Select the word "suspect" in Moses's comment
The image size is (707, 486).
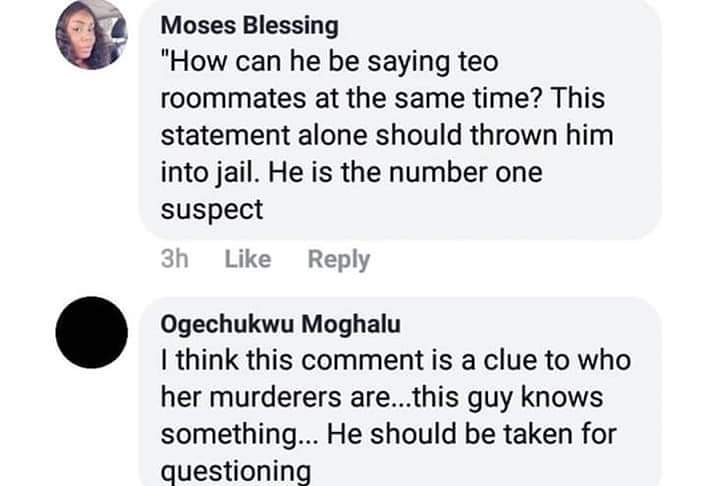(x=212, y=210)
